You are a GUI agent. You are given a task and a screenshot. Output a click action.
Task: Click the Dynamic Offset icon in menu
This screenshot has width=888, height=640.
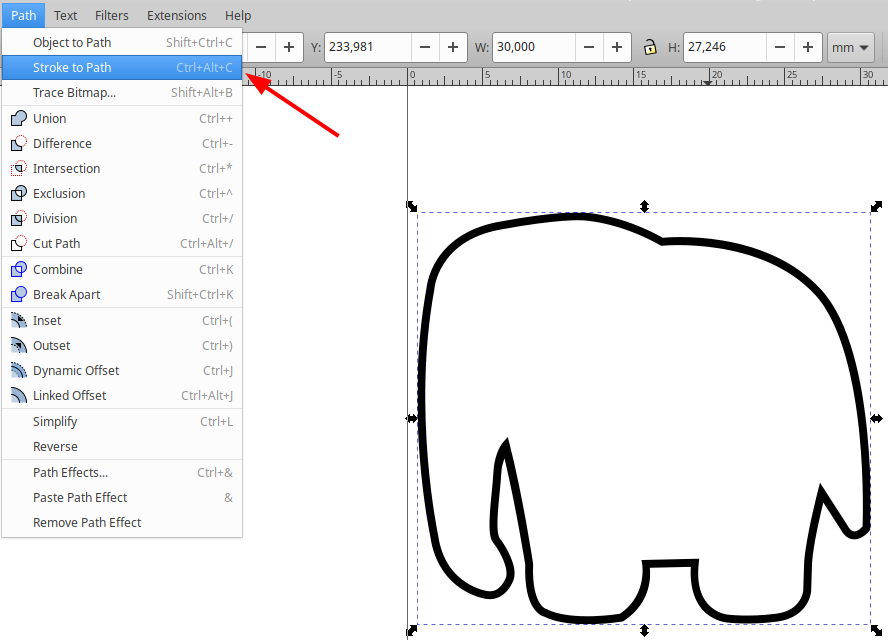click(19, 370)
